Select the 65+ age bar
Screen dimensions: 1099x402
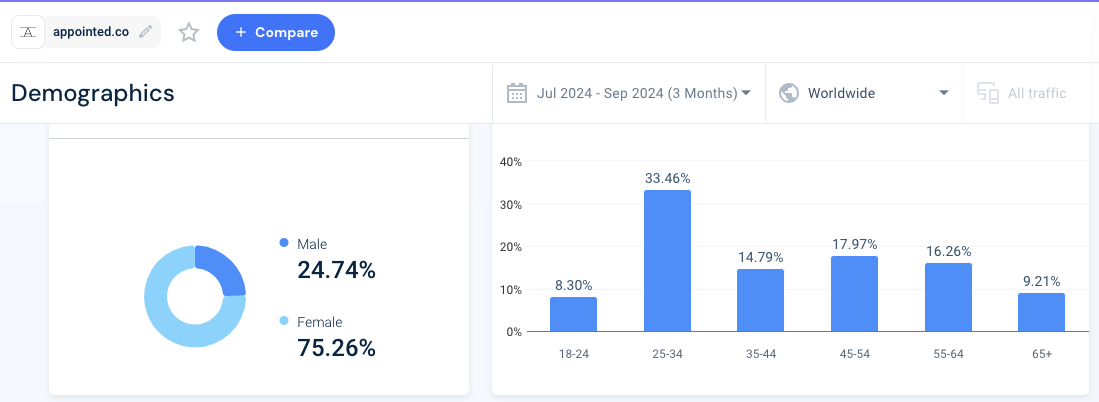tap(1041, 312)
